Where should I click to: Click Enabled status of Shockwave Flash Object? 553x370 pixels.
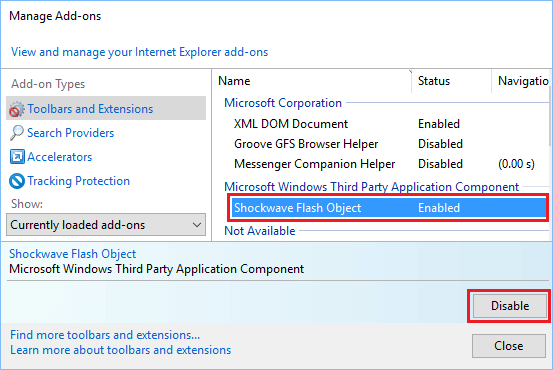[439, 208]
